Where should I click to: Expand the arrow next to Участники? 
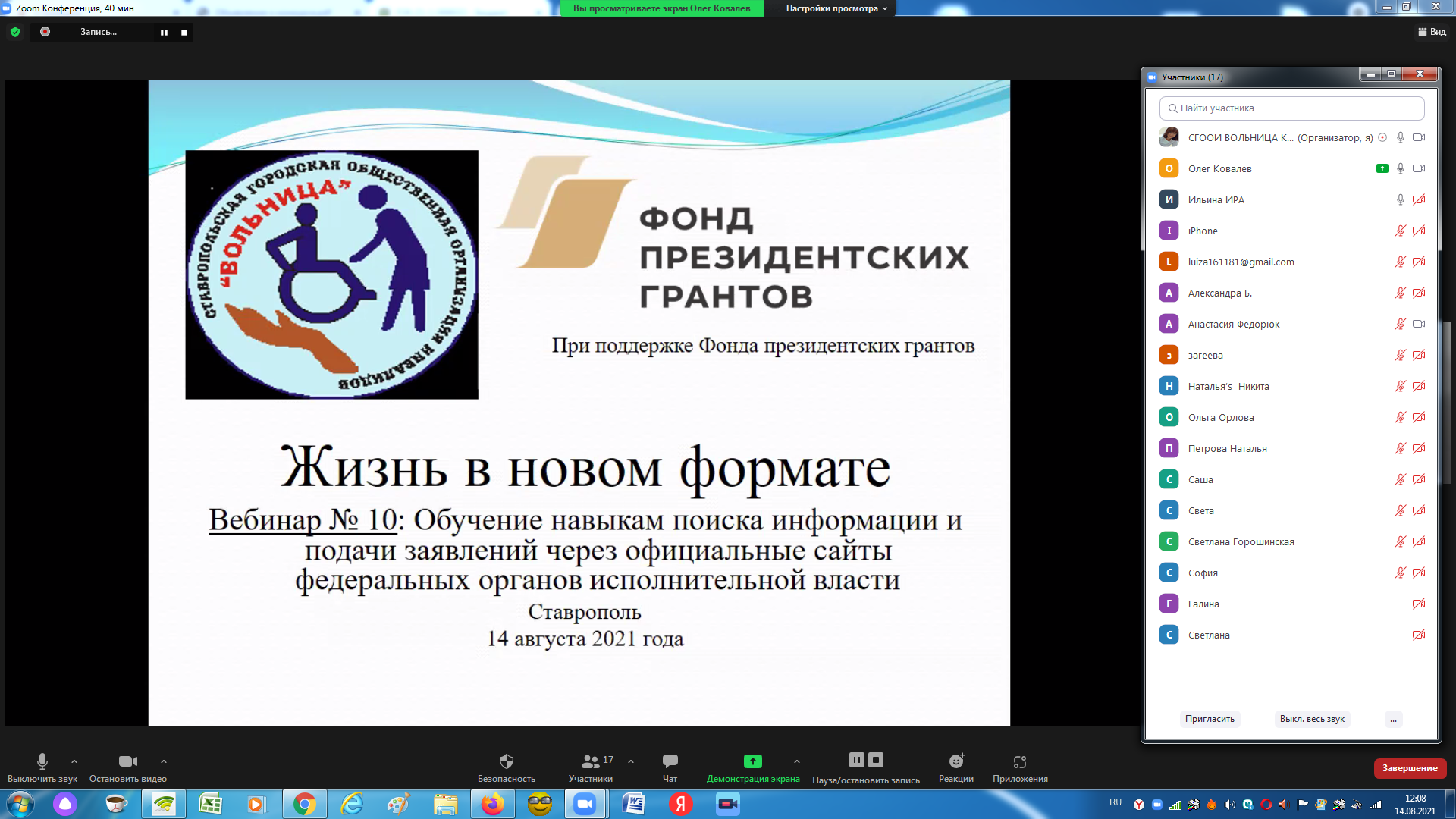coord(631,761)
